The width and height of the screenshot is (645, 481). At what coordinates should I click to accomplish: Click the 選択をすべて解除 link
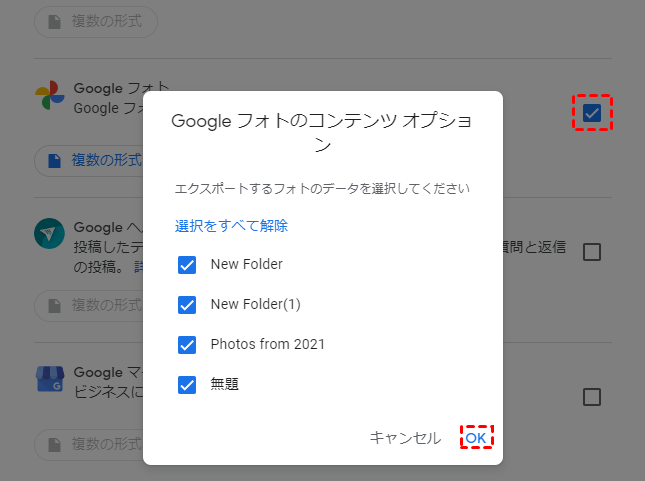pyautogui.click(x=231, y=226)
